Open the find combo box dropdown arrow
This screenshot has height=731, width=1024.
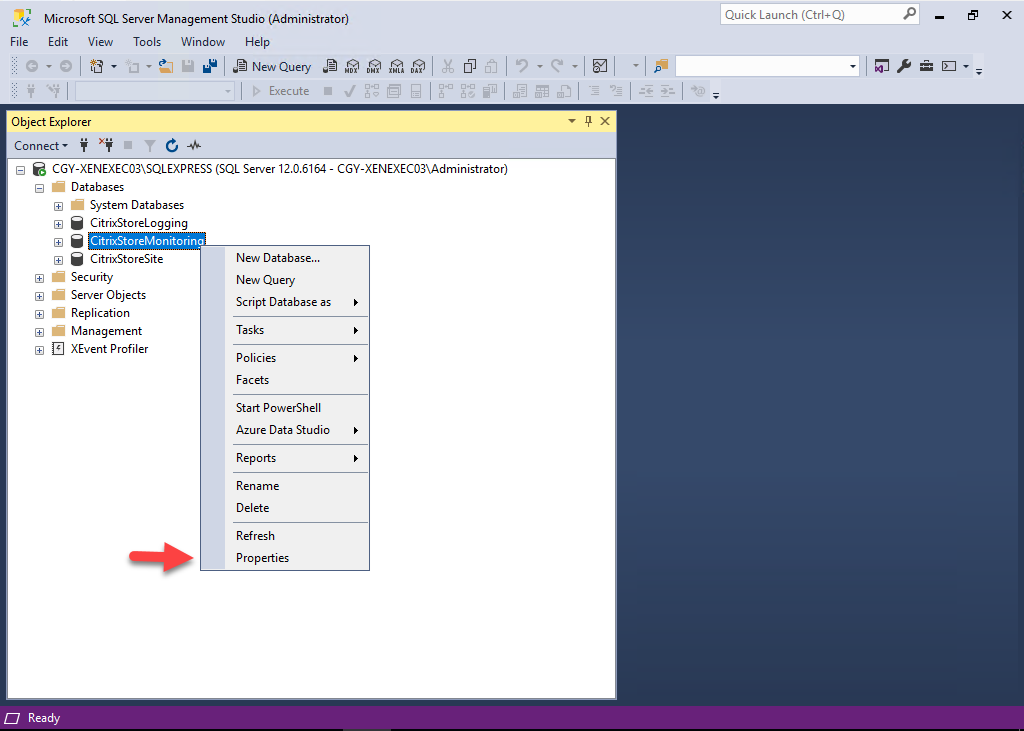point(852,67)
